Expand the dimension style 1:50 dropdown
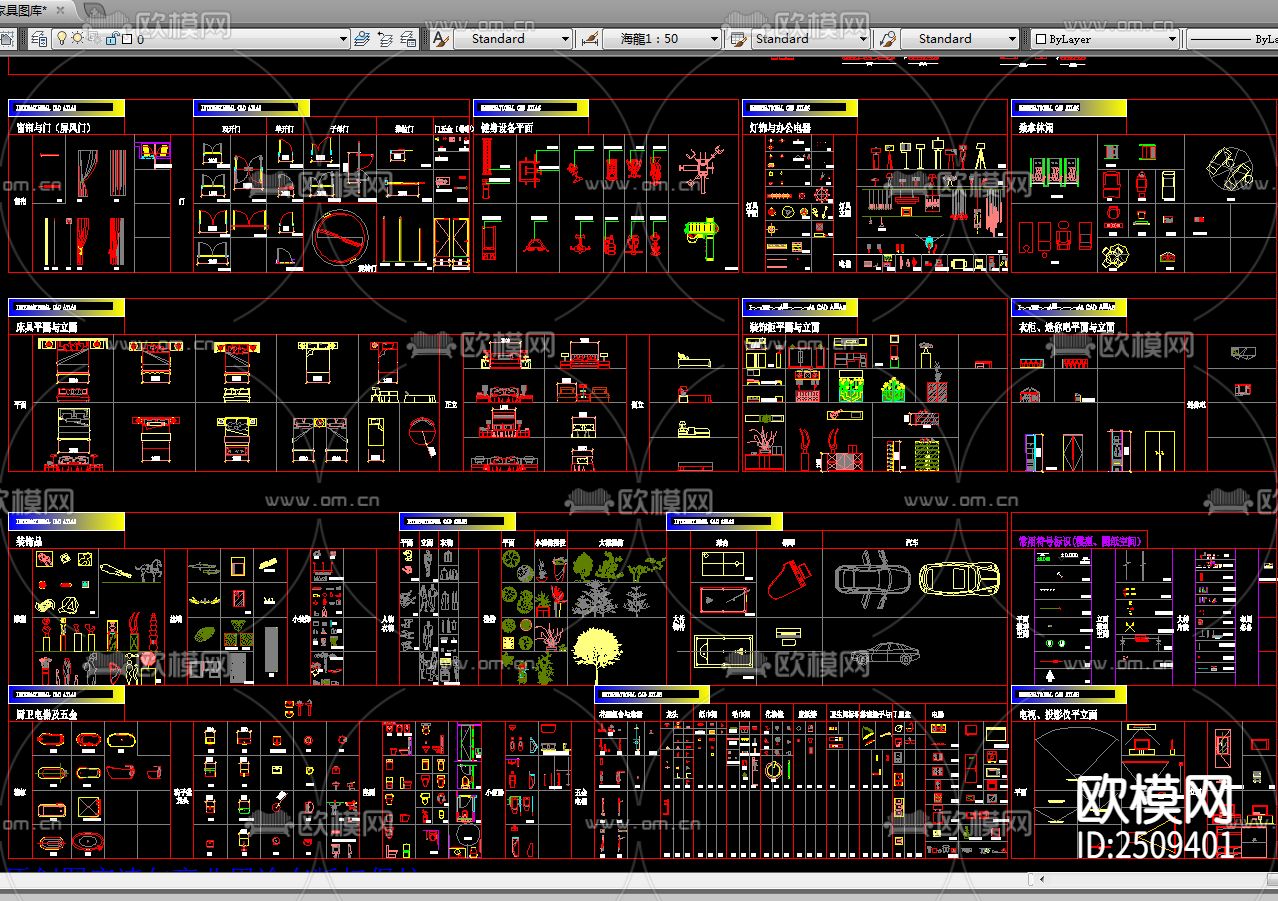The image size is (1278, 901). point(714,39)
